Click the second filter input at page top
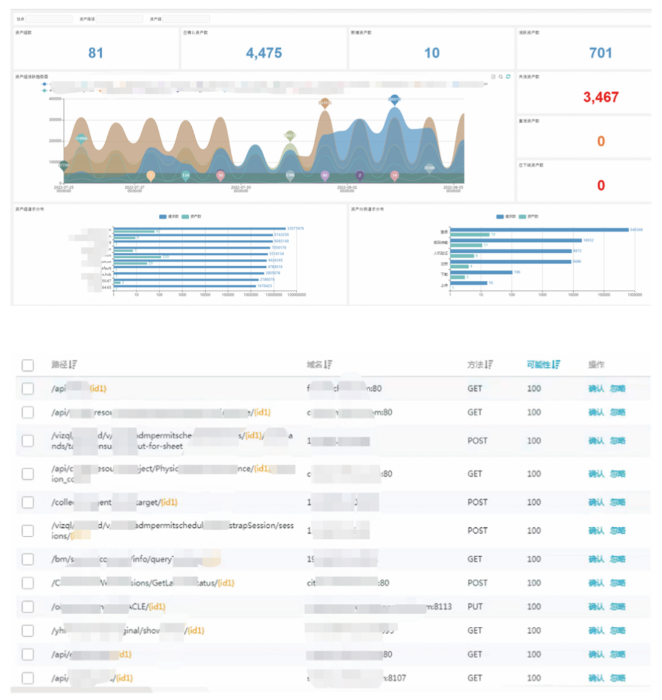This screenshot has width=662, height=700. (119, 19)
